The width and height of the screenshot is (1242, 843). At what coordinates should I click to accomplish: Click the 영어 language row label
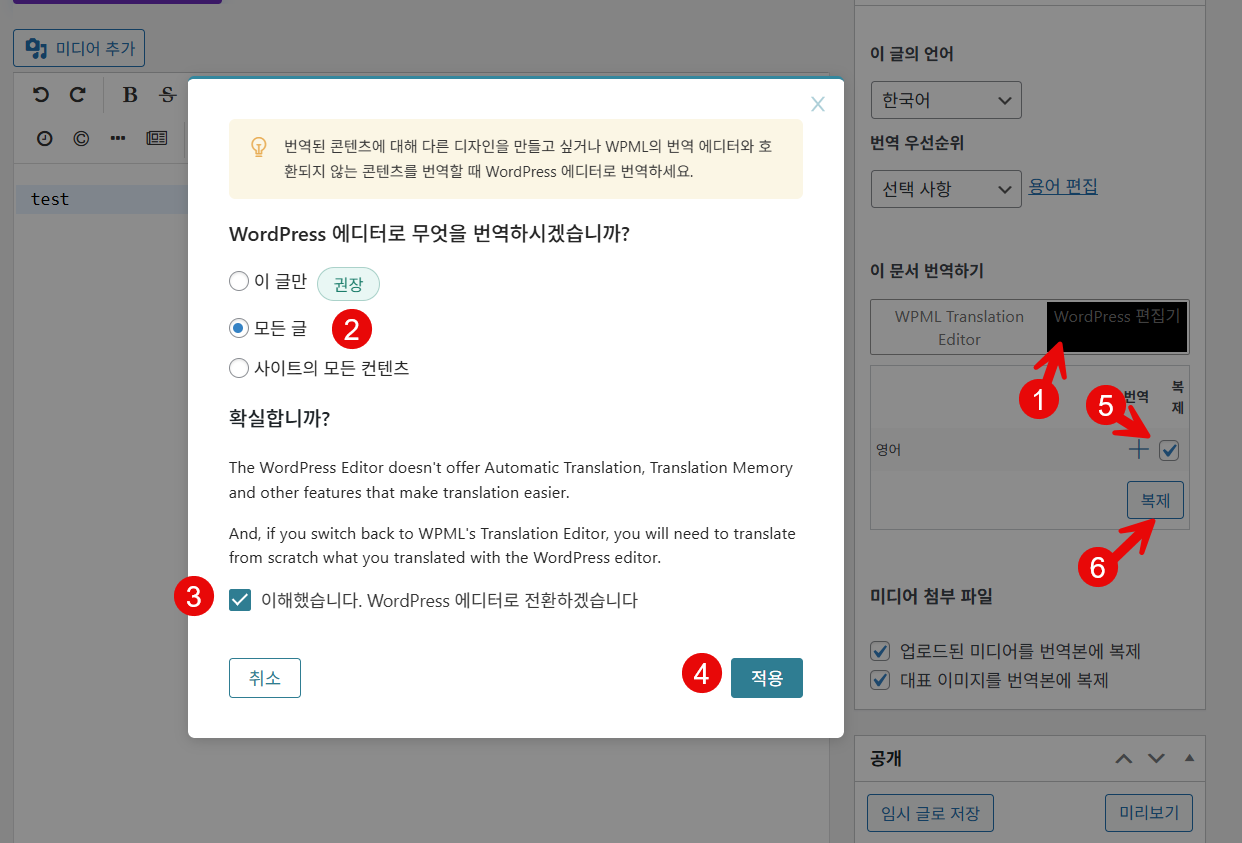tap(888, 450)
